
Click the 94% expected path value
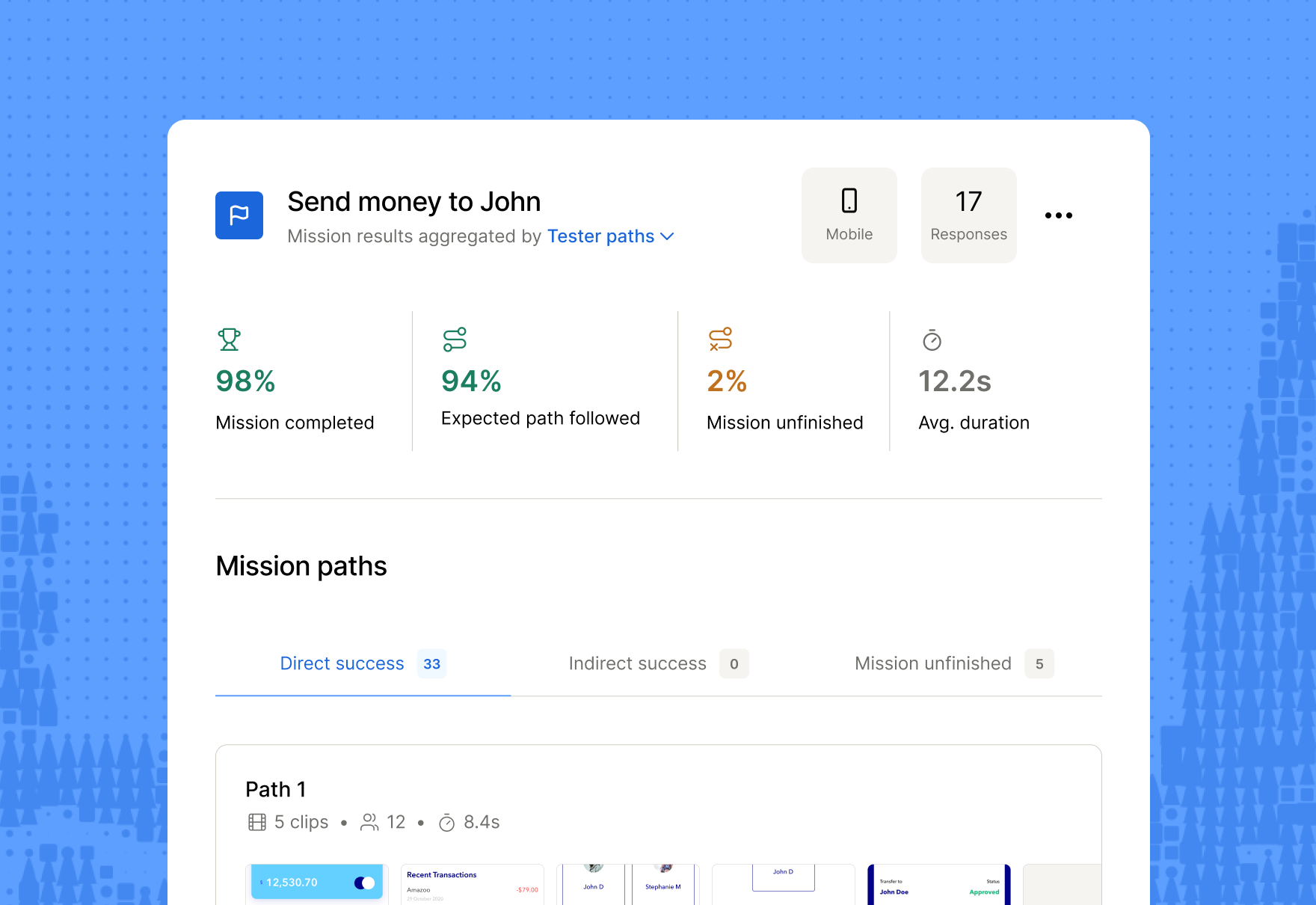(471, 381)
